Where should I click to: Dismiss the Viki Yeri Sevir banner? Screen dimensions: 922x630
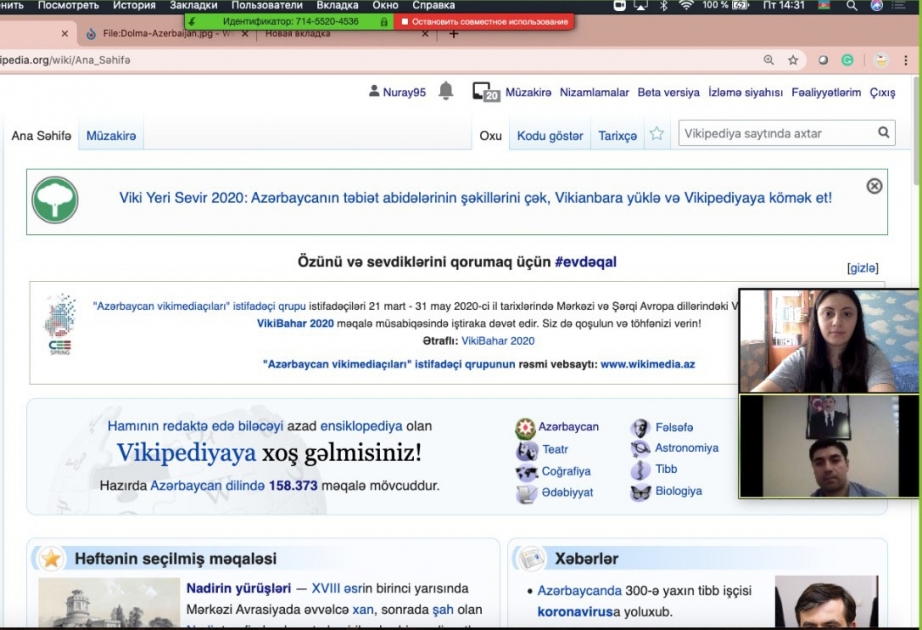click(874, 186)
